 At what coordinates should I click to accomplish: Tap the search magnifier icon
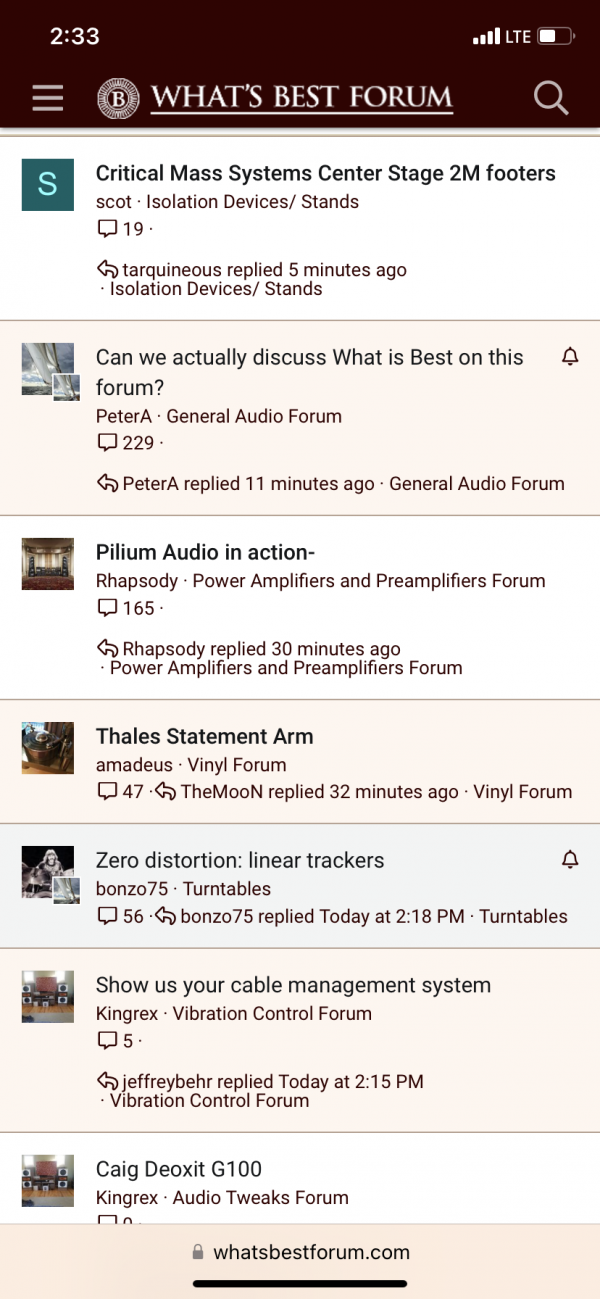pyautogui.click(x=550, y=98)
